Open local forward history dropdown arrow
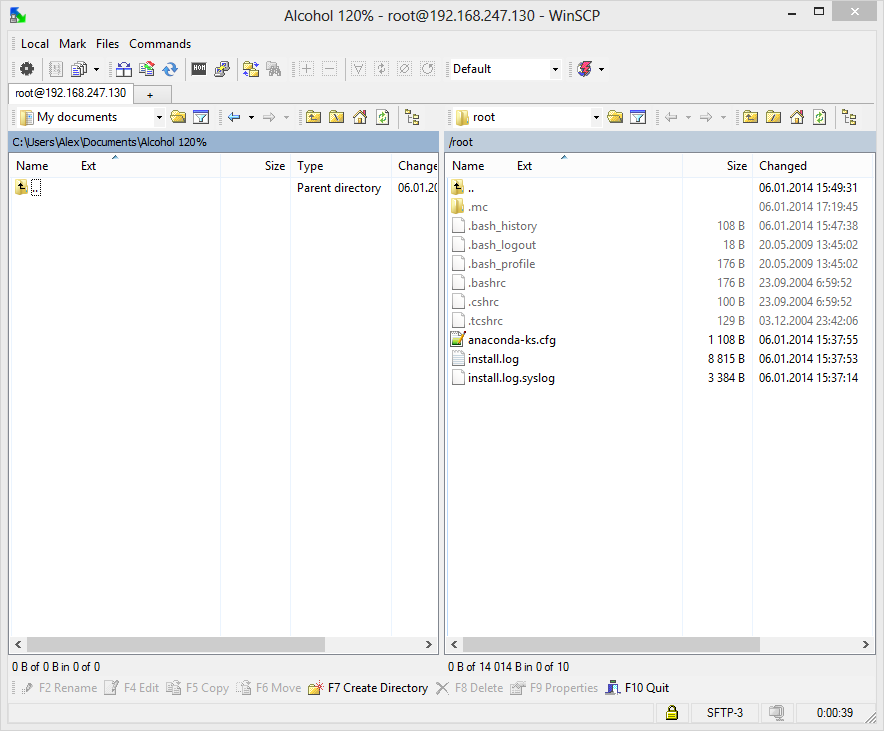Image resolution: width=884 pixels, height=731 pixels. pyautogui.click(x=286, y=117)
